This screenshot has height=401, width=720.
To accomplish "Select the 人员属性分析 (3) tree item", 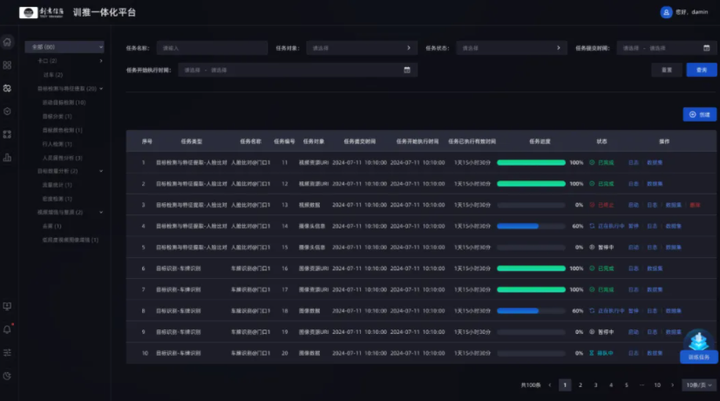I will (x=62, y=158).
